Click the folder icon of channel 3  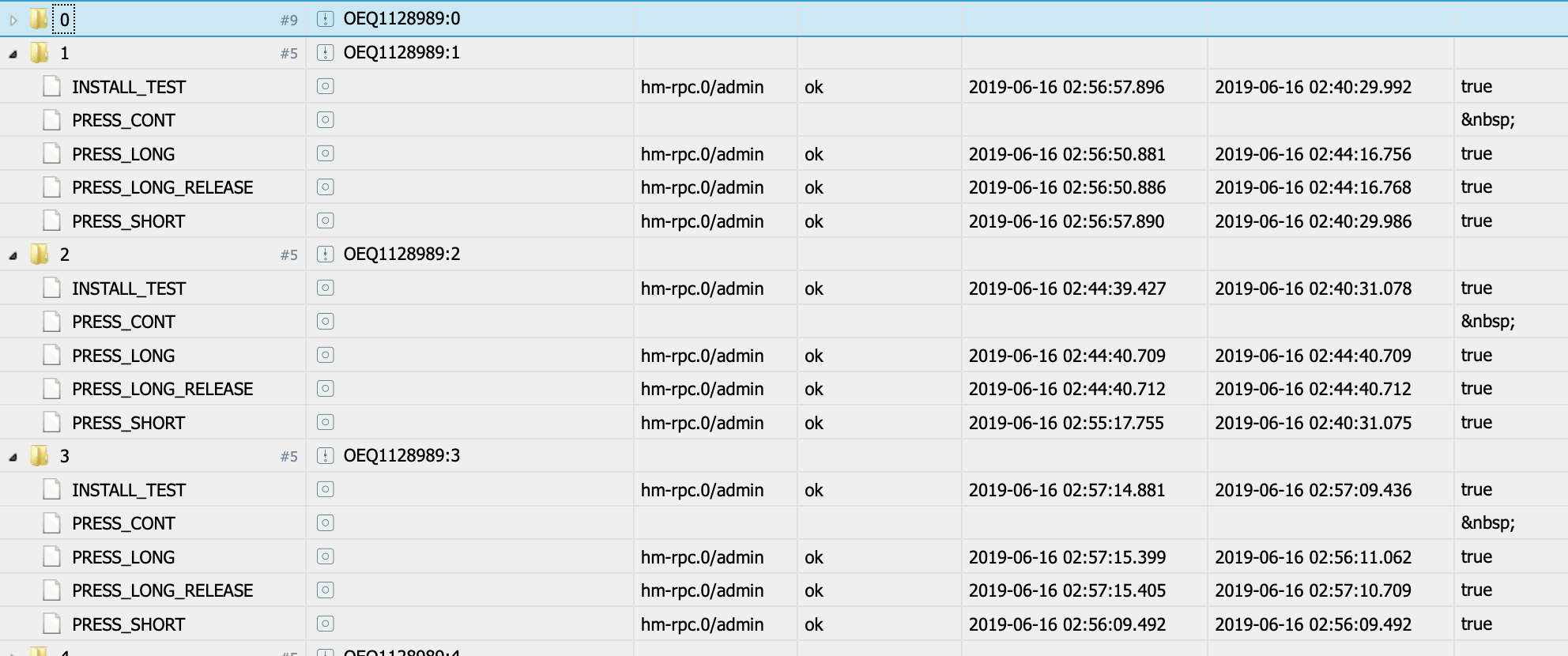39,455
